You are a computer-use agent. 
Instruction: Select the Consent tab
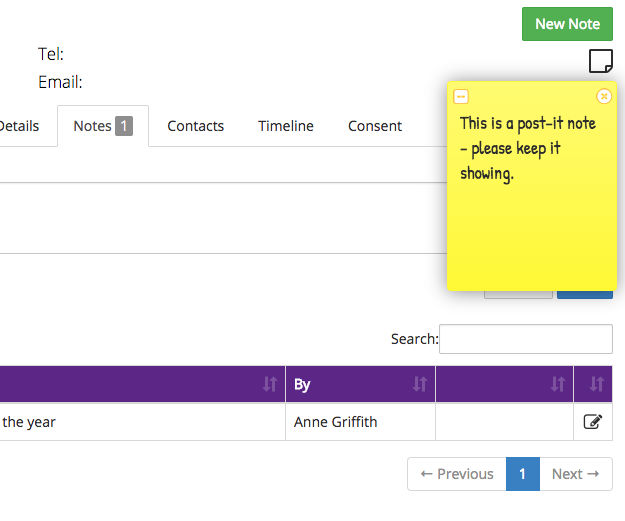pos(375,126)
